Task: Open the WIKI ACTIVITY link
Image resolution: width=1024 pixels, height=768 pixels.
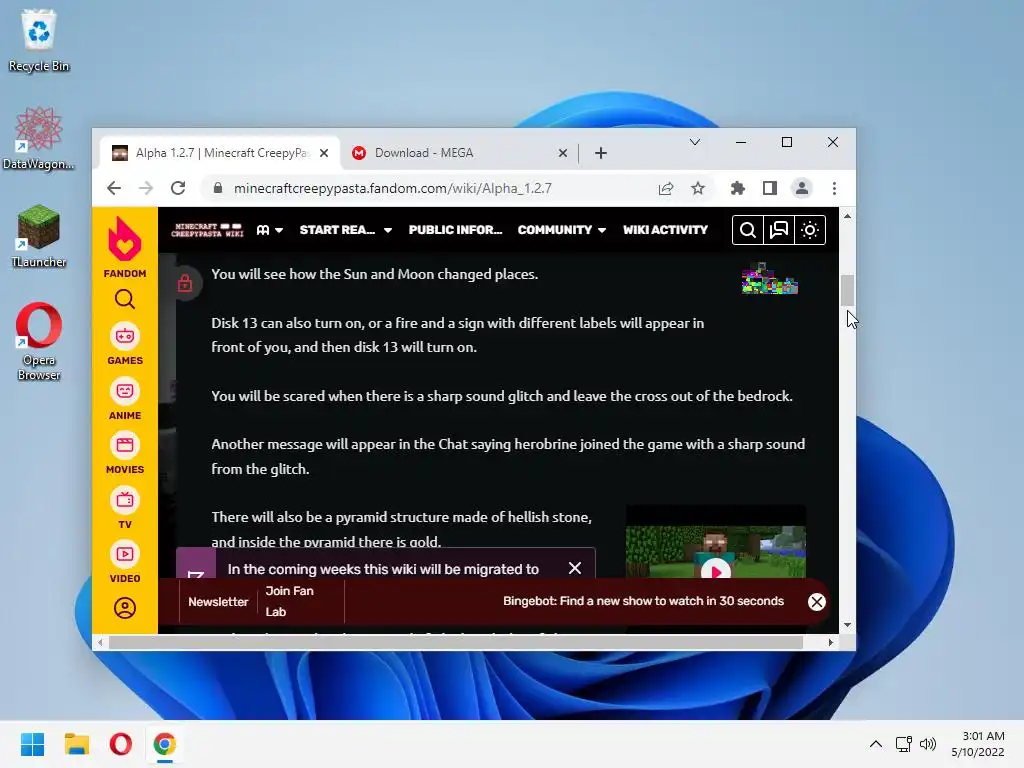Action: [x=665, y=230]
